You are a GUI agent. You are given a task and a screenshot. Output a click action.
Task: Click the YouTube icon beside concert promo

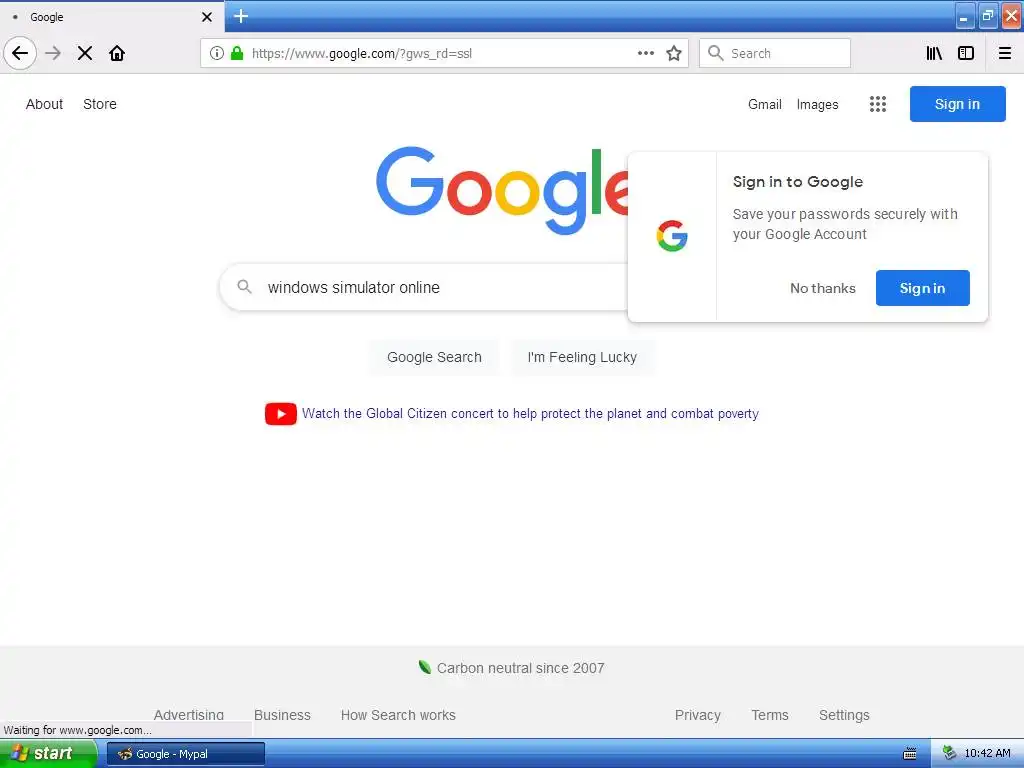281,413
